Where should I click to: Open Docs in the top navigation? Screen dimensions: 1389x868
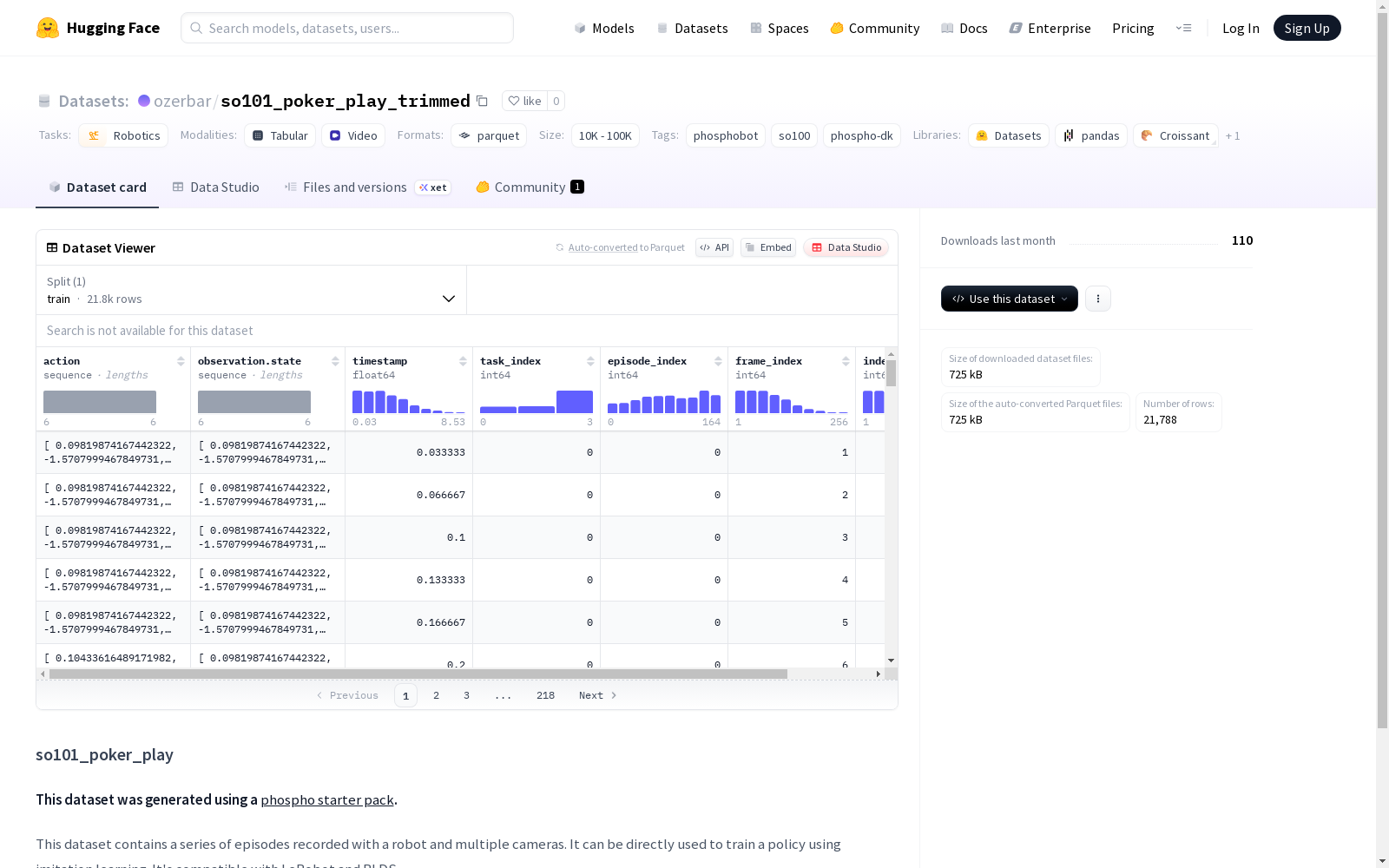click(x=964, y=28)
